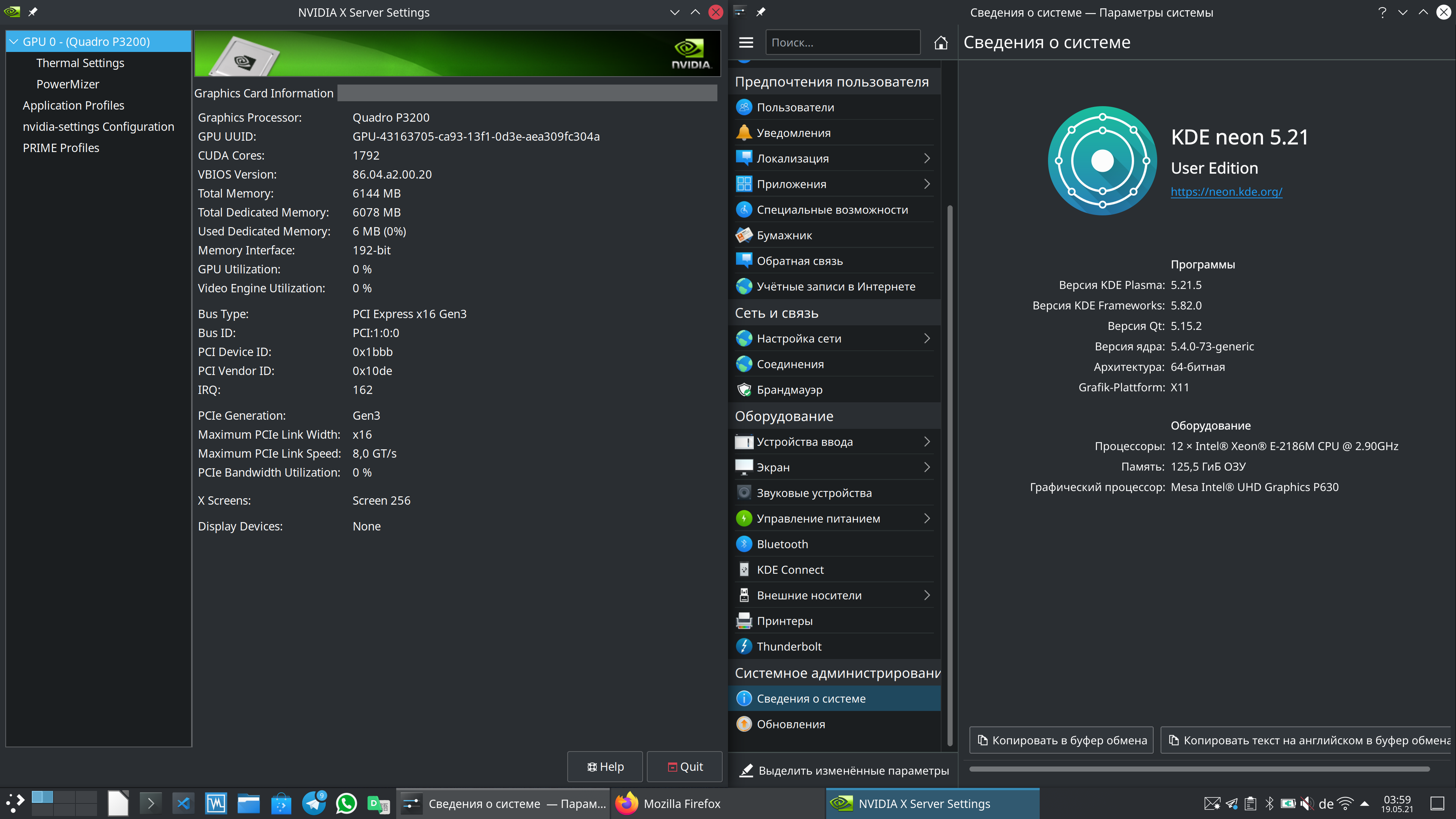Open Бумажник settings entry
This screenshot has width=1456, height=819.
click(x=835, y=235)
